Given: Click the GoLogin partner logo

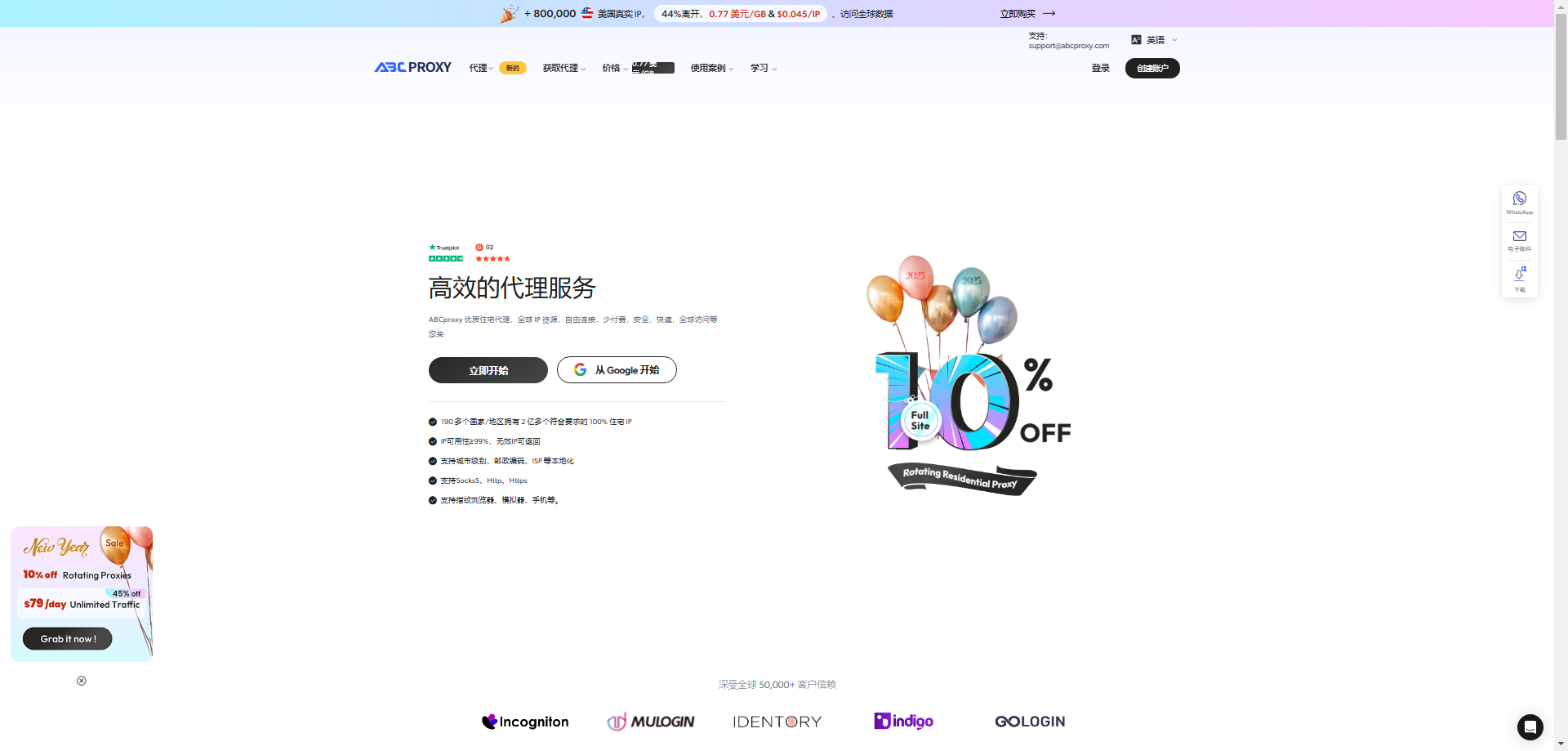Looking at the screenshot, I should (x=1030, y=722).
